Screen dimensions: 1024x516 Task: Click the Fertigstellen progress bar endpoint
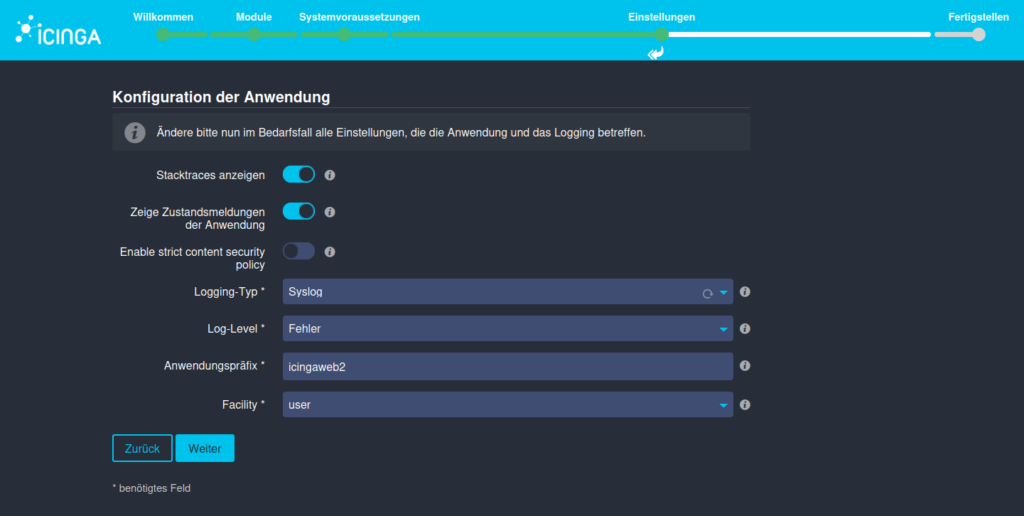click(x=978, y=34)
